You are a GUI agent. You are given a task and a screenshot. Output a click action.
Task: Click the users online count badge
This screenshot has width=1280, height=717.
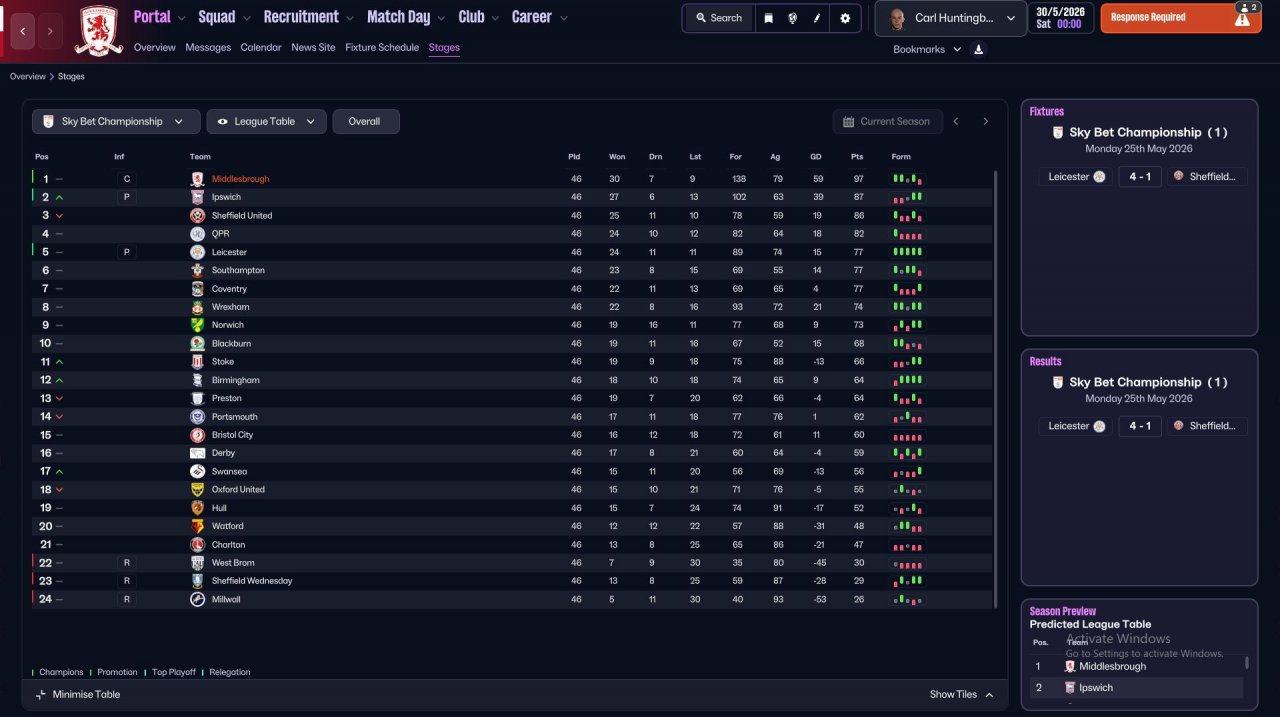pos(1250,7)
